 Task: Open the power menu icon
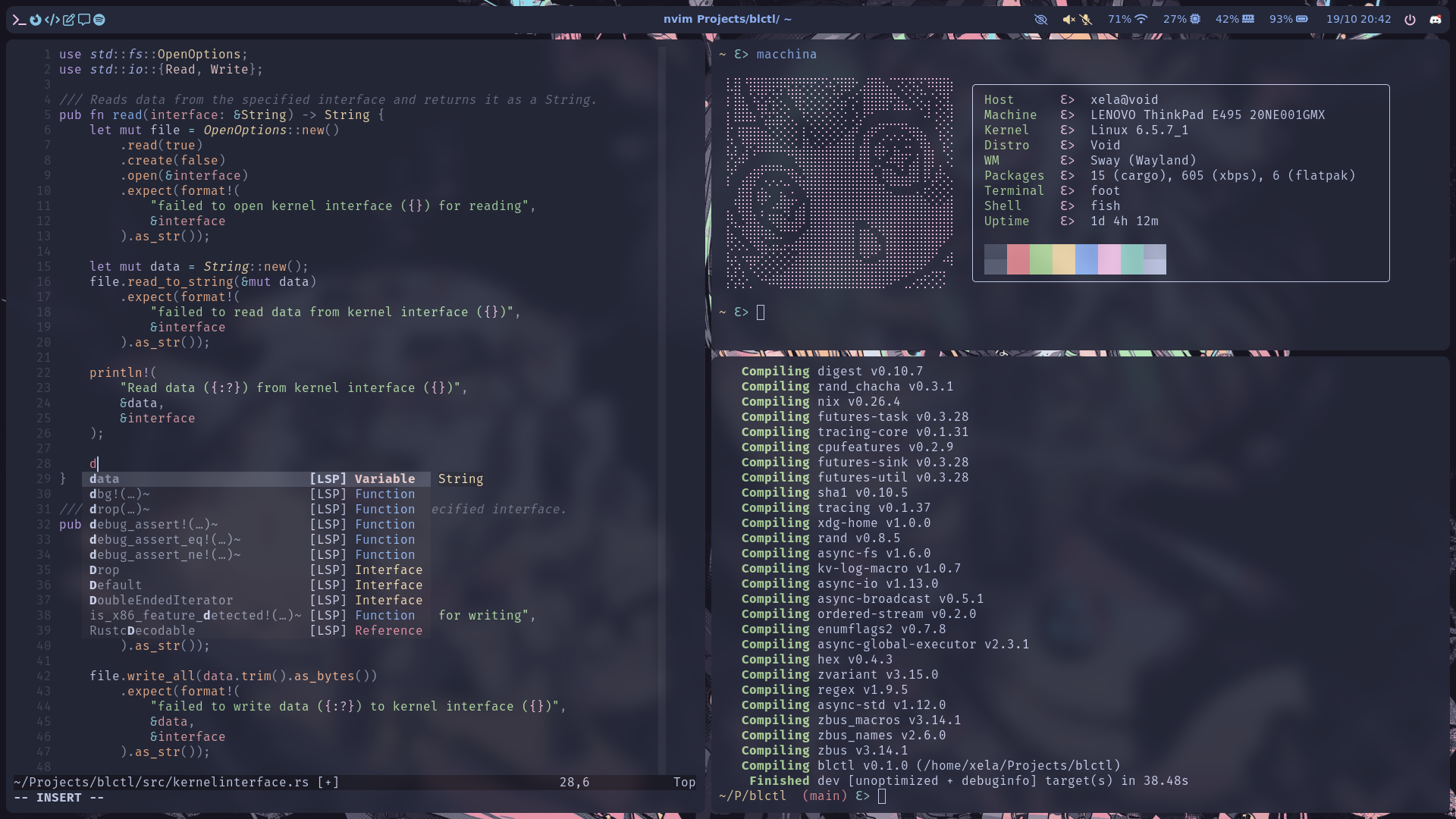(1410, 20)
